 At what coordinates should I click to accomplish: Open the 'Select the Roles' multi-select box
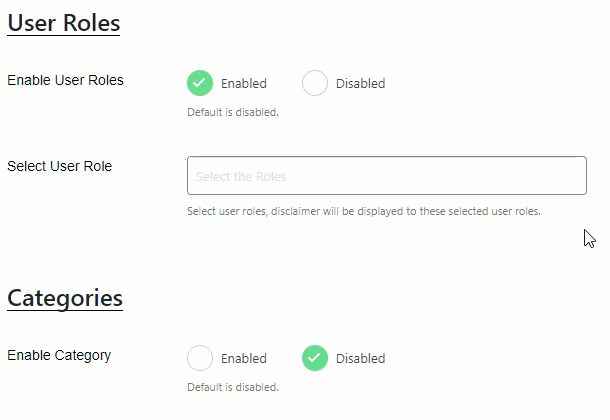tap(387, 175)
